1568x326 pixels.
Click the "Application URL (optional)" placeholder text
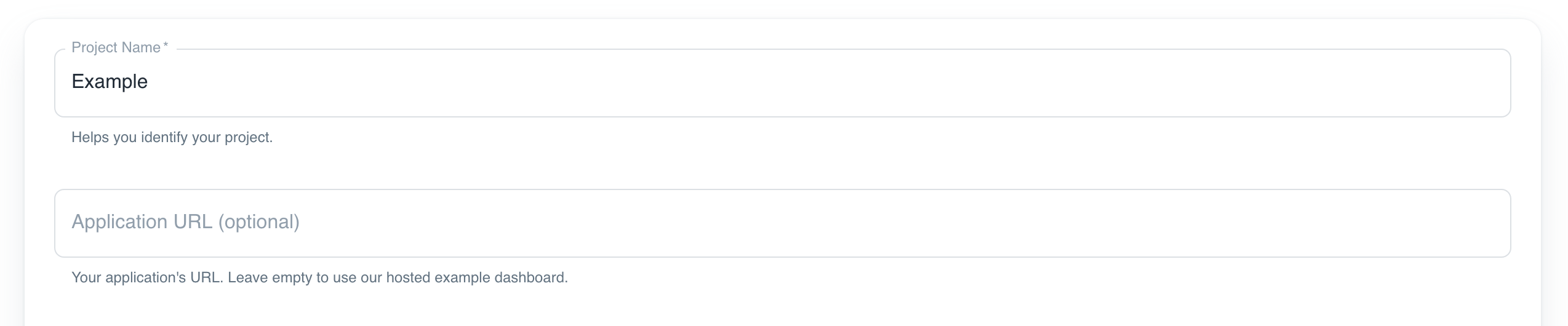pos(185,222)
